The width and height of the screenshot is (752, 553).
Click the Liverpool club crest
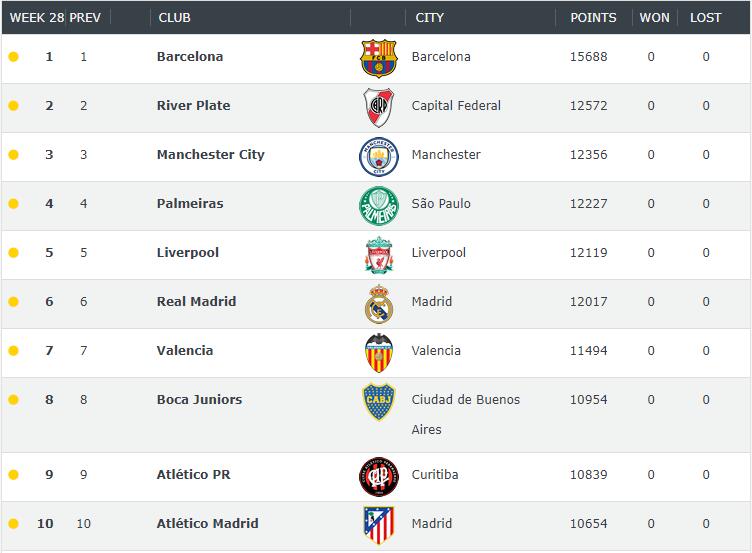tap(379, 255)
